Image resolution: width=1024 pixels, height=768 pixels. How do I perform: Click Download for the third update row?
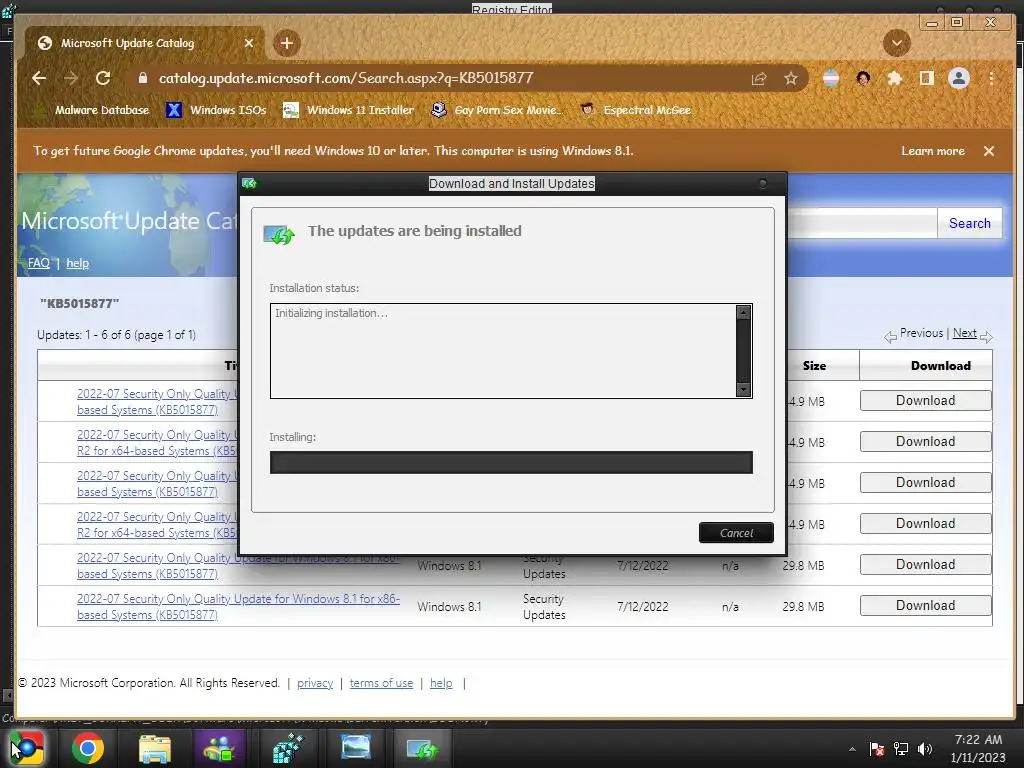point(925,483)
